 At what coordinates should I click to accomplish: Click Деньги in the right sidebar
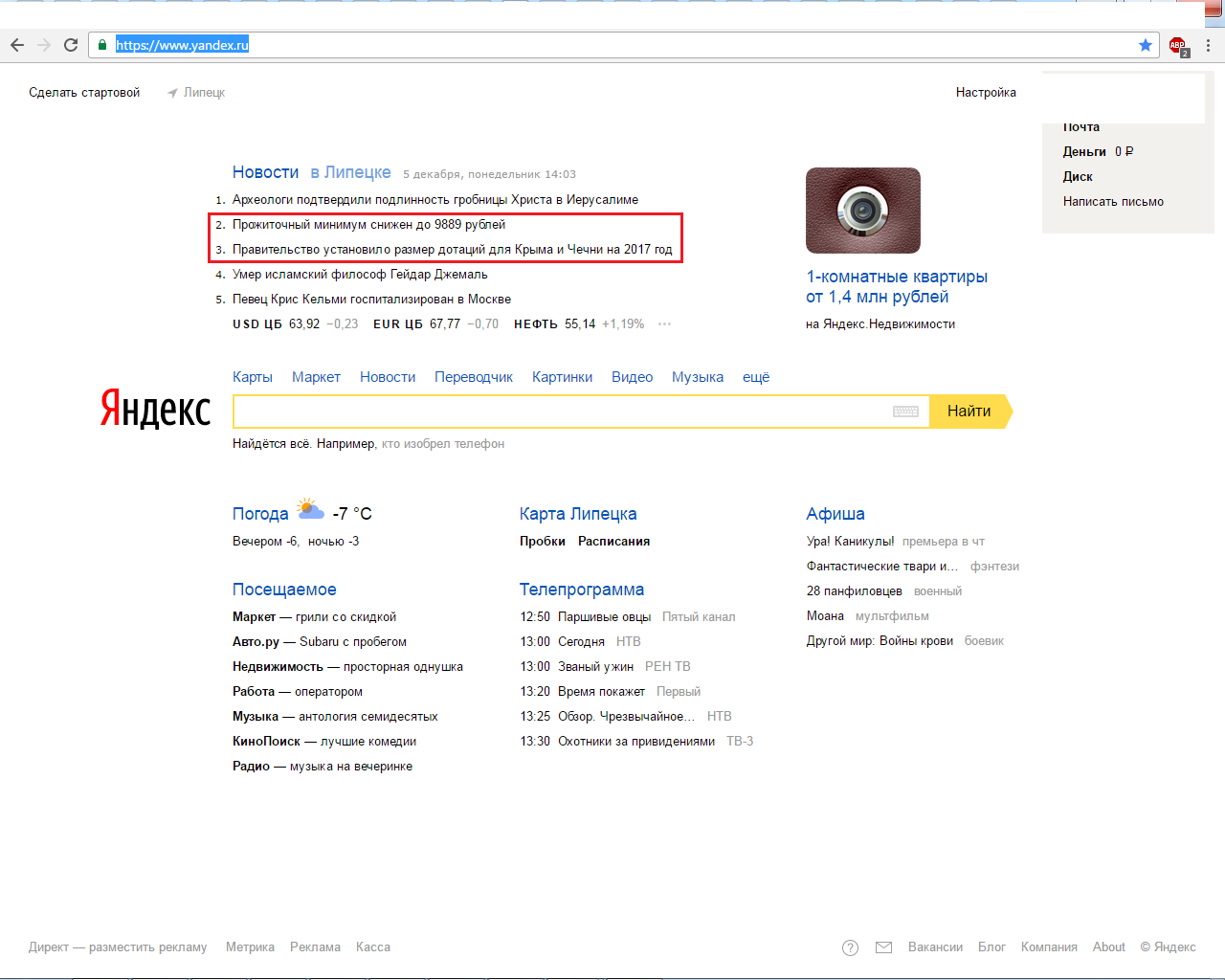click(x=1084, y=152)
